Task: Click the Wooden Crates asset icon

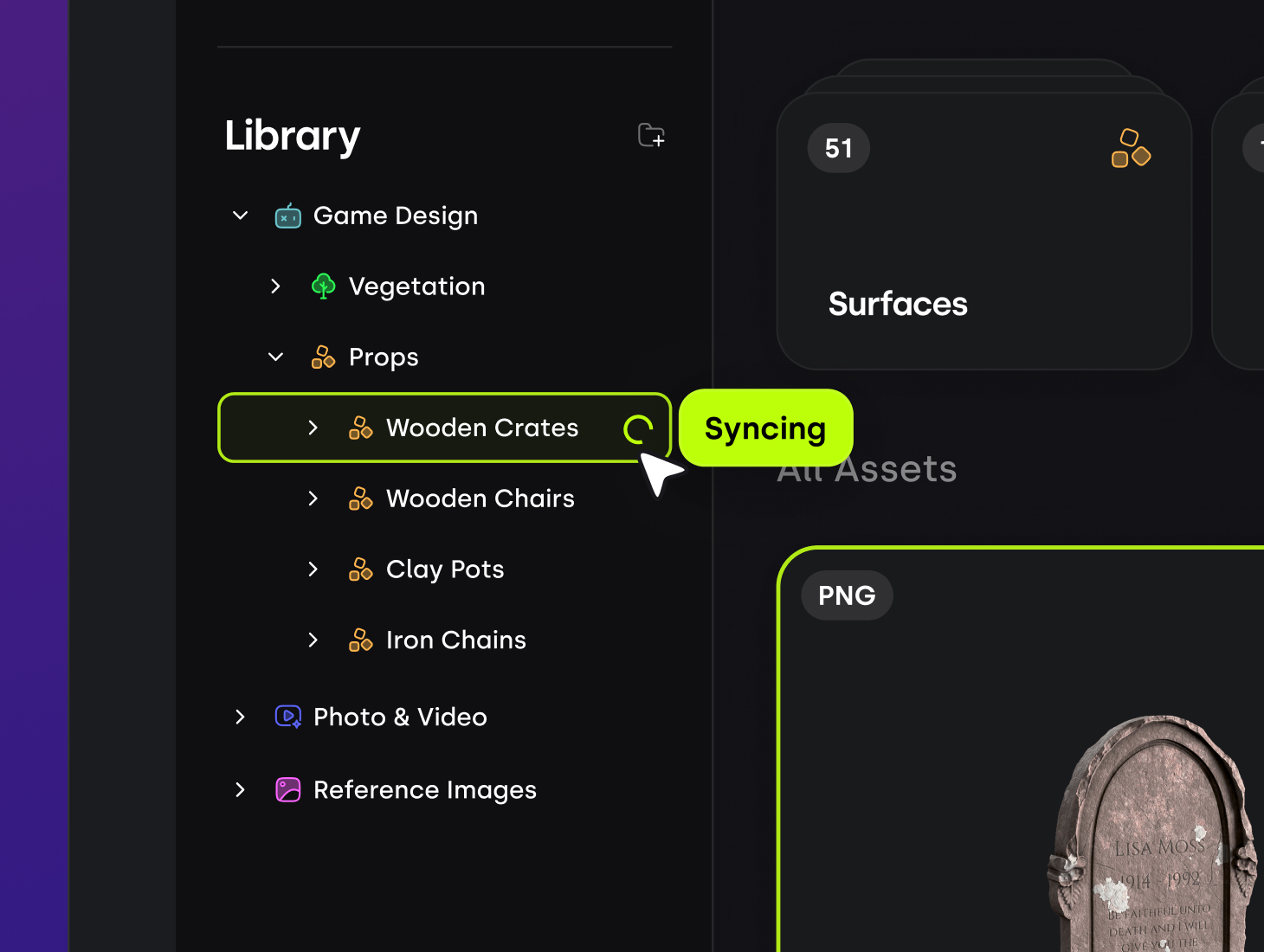Action: [x=361, y=428]
